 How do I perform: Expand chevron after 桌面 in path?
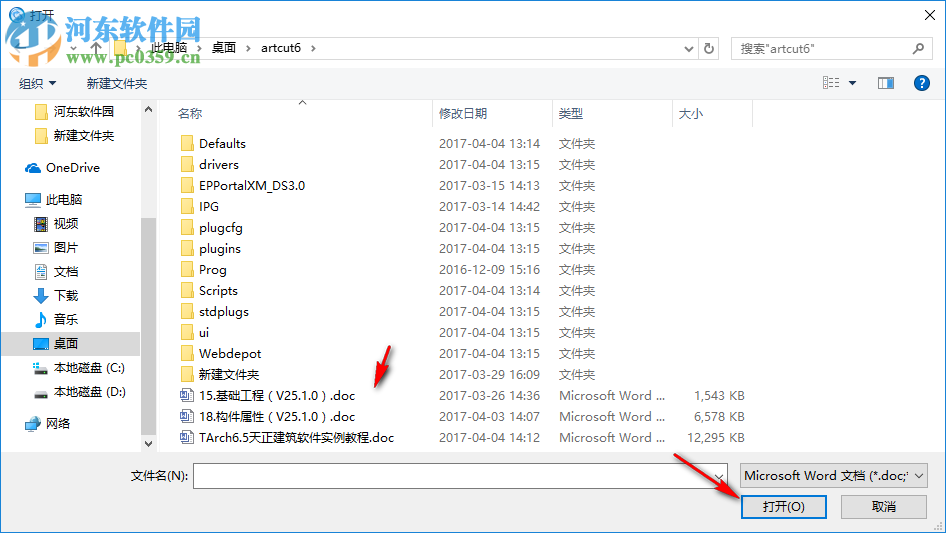pos(248,48)
